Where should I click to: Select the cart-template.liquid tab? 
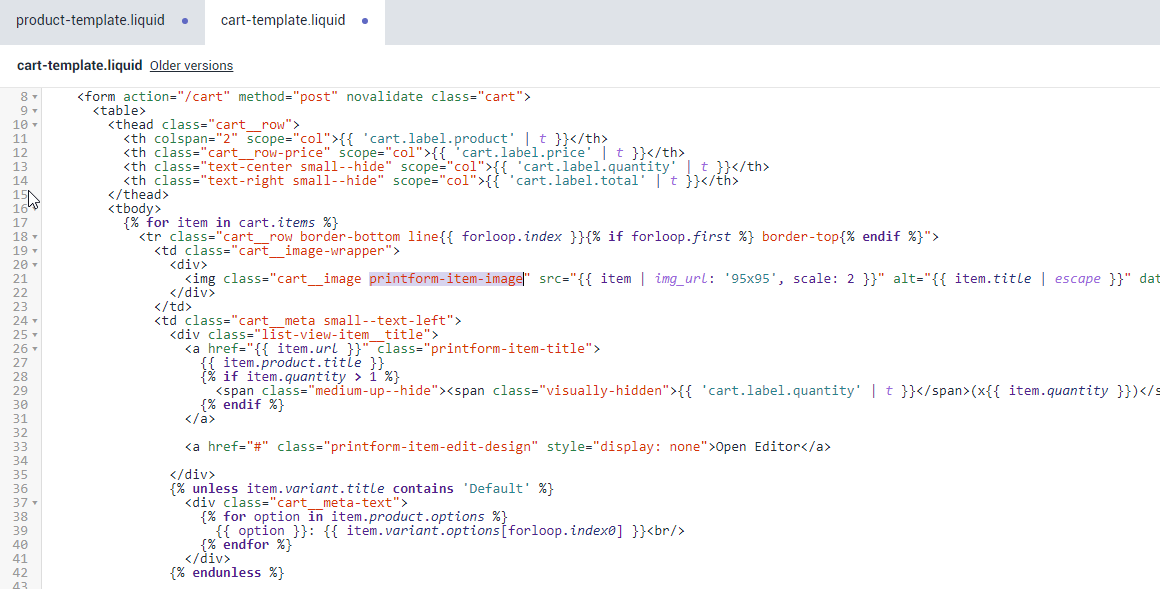click(x=282, y=20)
